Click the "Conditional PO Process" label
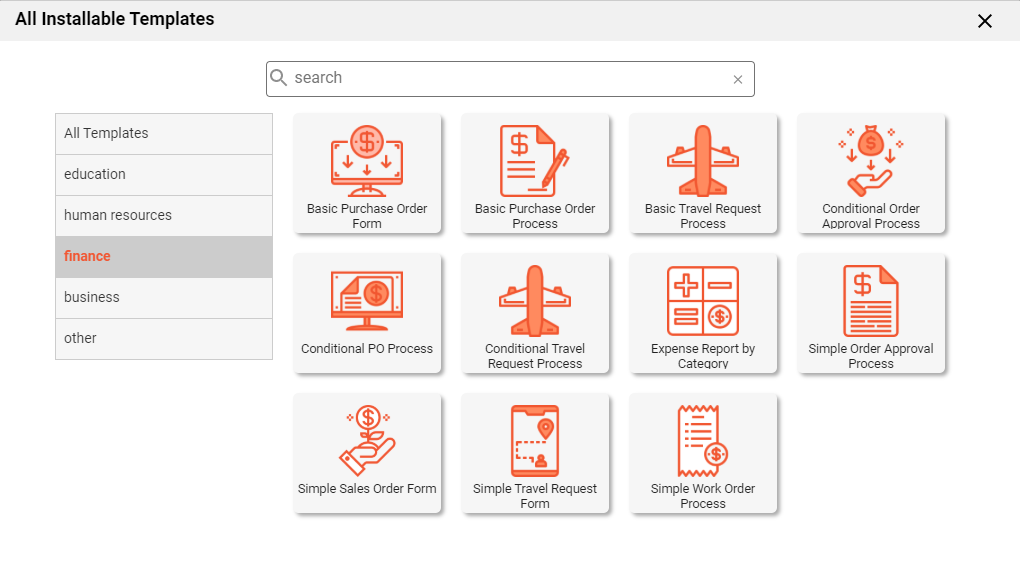Screen dimensions: 1020x569 tap(367, 349)
